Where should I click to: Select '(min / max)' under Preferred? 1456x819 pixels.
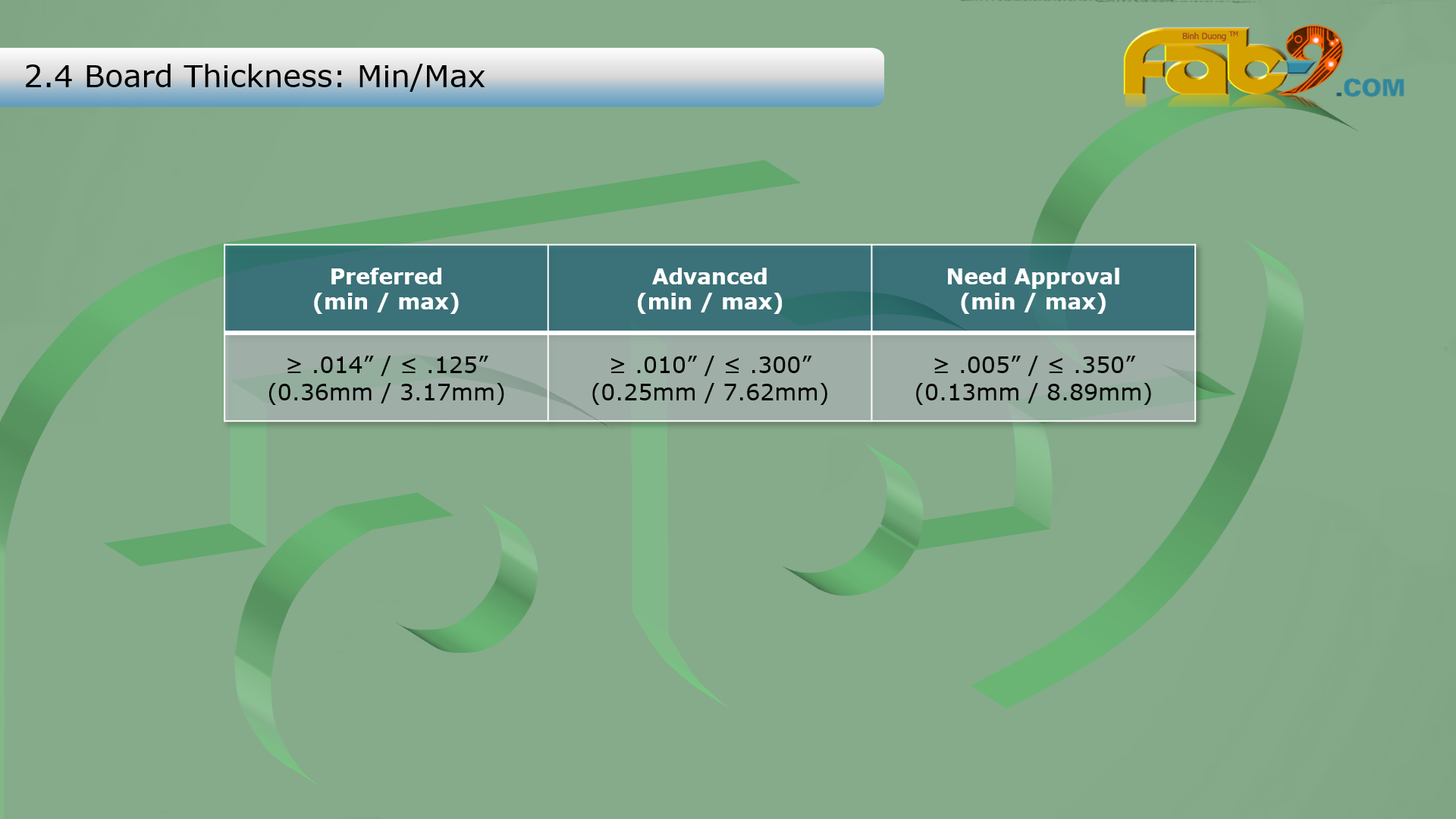coord(386,302)
